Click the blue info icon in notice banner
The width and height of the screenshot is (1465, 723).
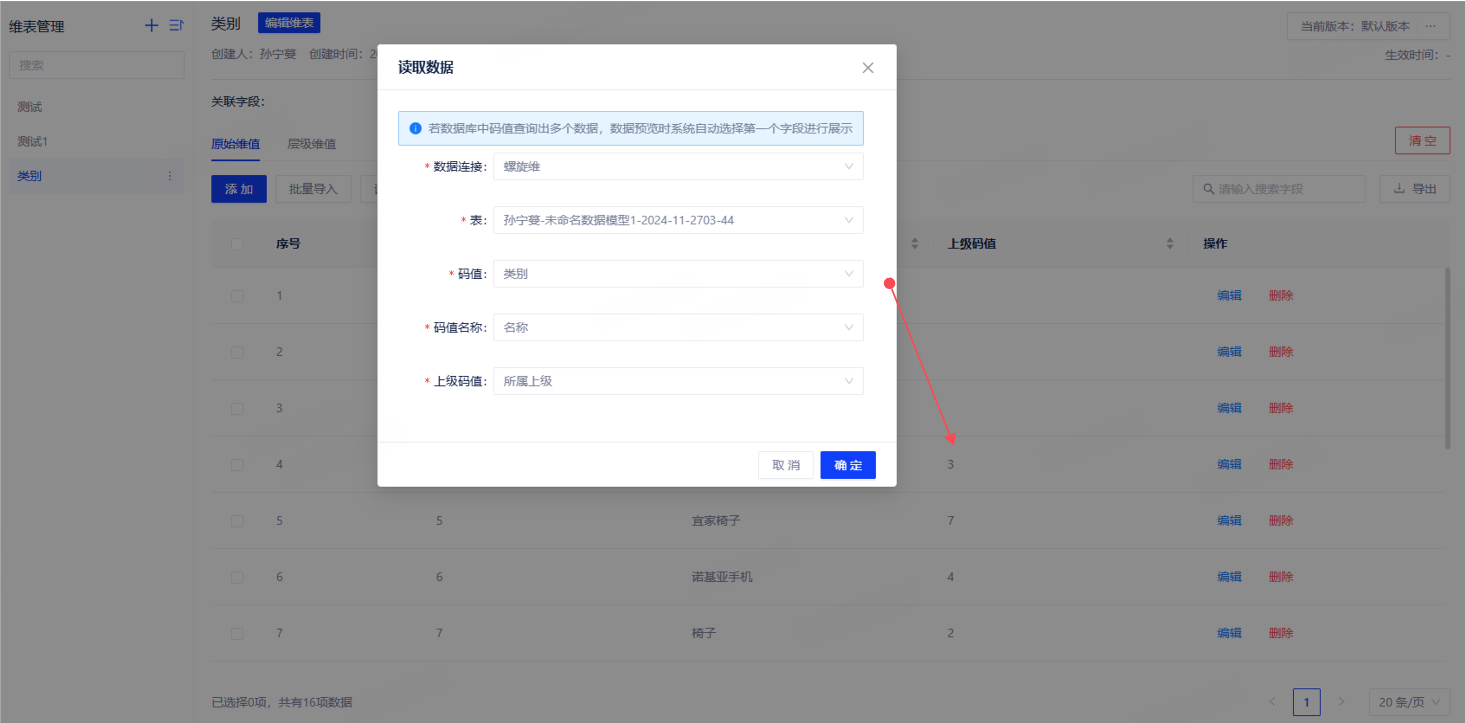click(415, 129)
